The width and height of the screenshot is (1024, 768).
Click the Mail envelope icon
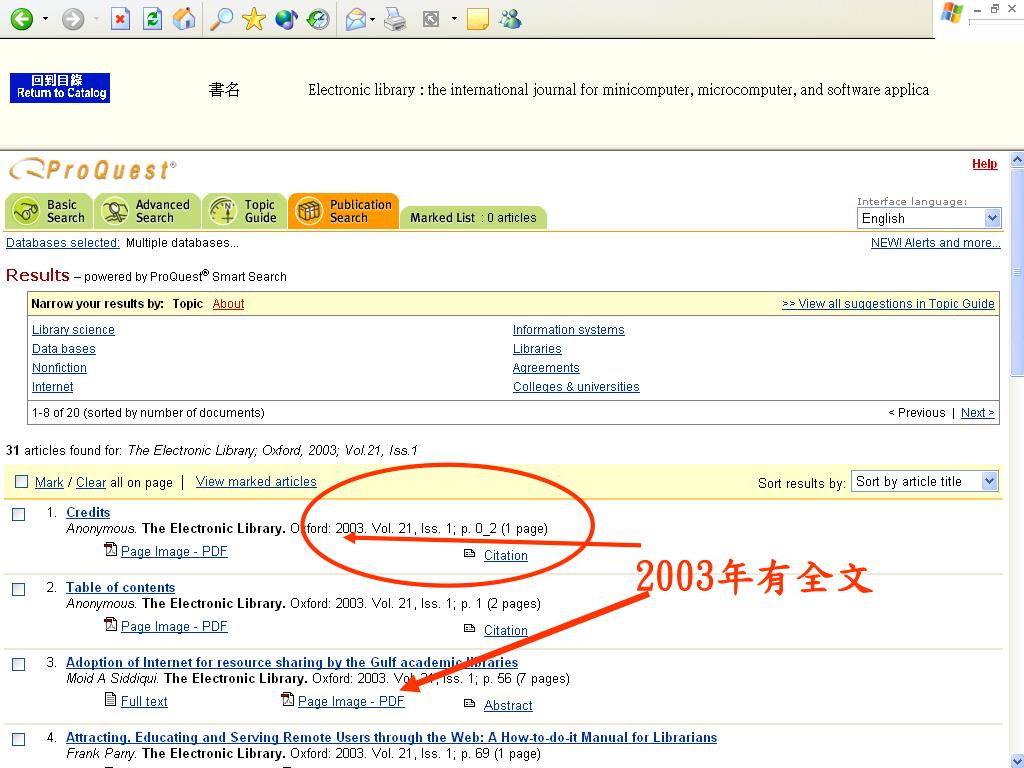coord(356,20)
